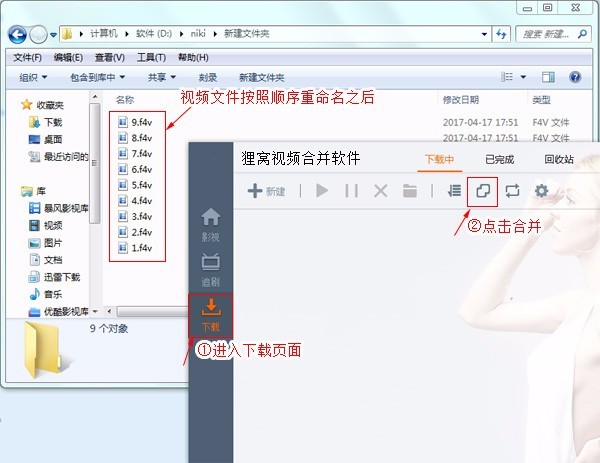Open 图片 library
The image size is (600, 463).
click(45, 243)
